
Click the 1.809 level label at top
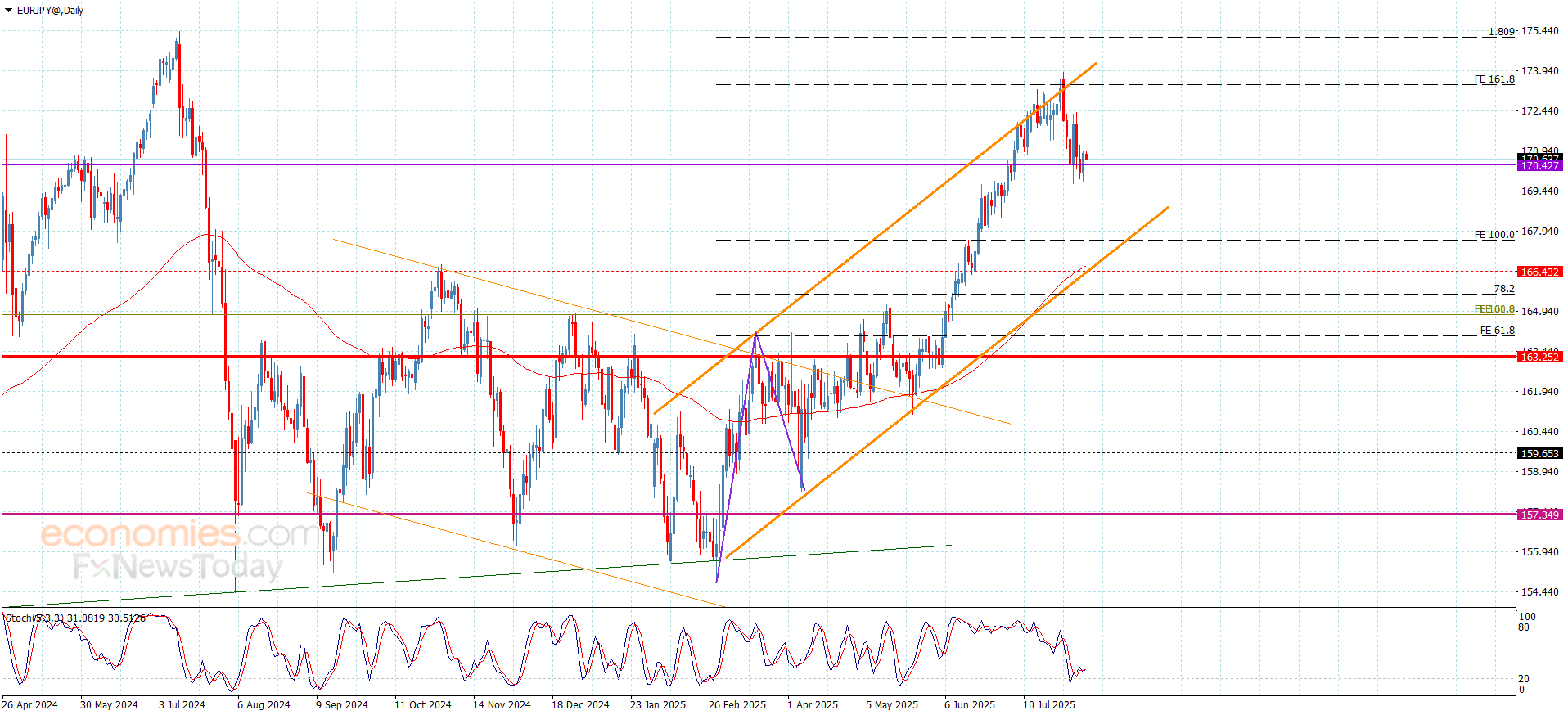pos(1502,32)
